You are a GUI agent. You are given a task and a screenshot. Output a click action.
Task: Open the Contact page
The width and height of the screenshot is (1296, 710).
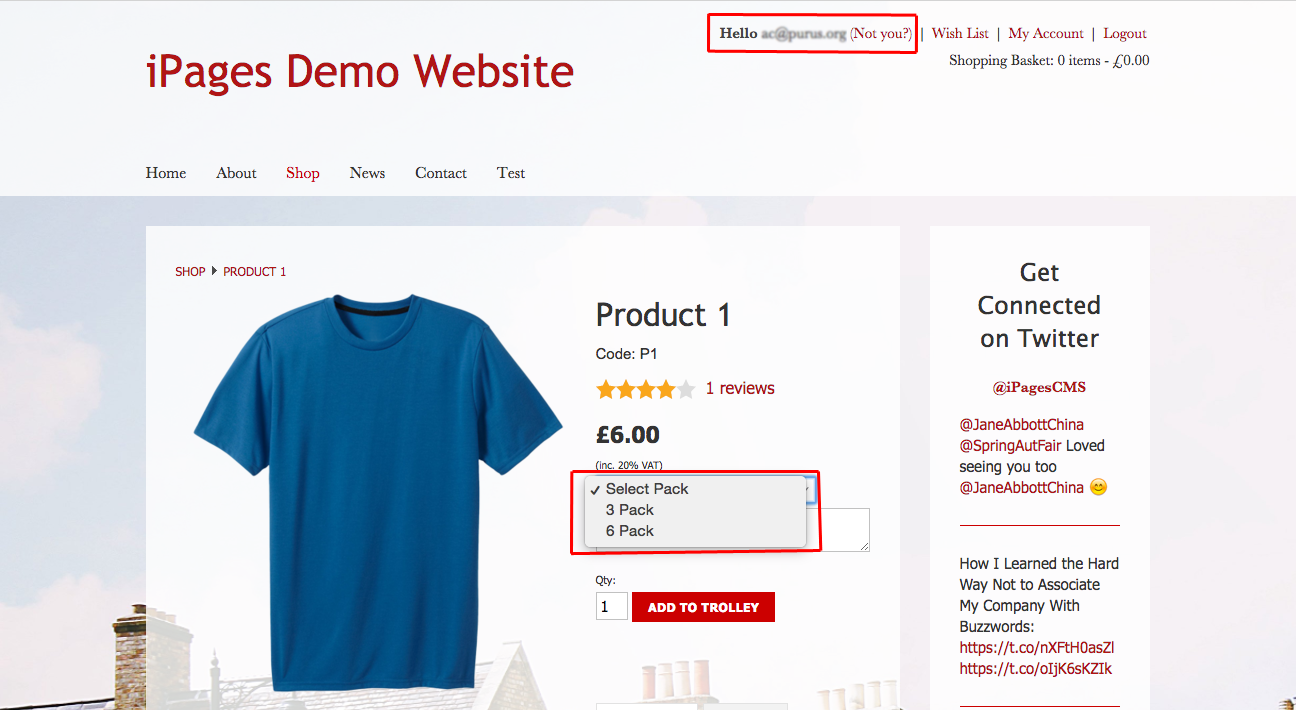click(x=441, y=173)
